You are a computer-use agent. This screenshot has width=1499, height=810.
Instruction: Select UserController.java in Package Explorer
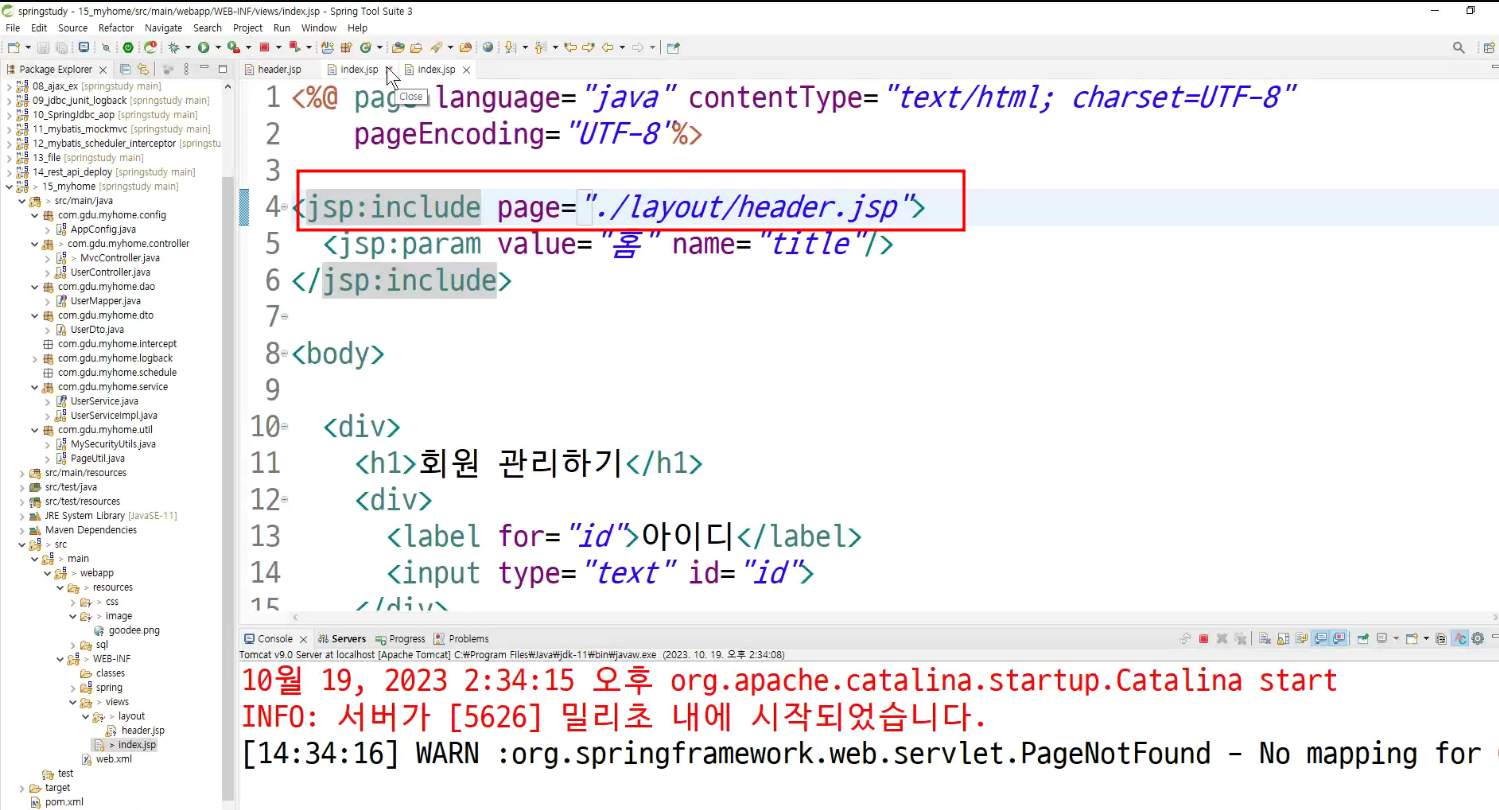click(x=110, y=272)
